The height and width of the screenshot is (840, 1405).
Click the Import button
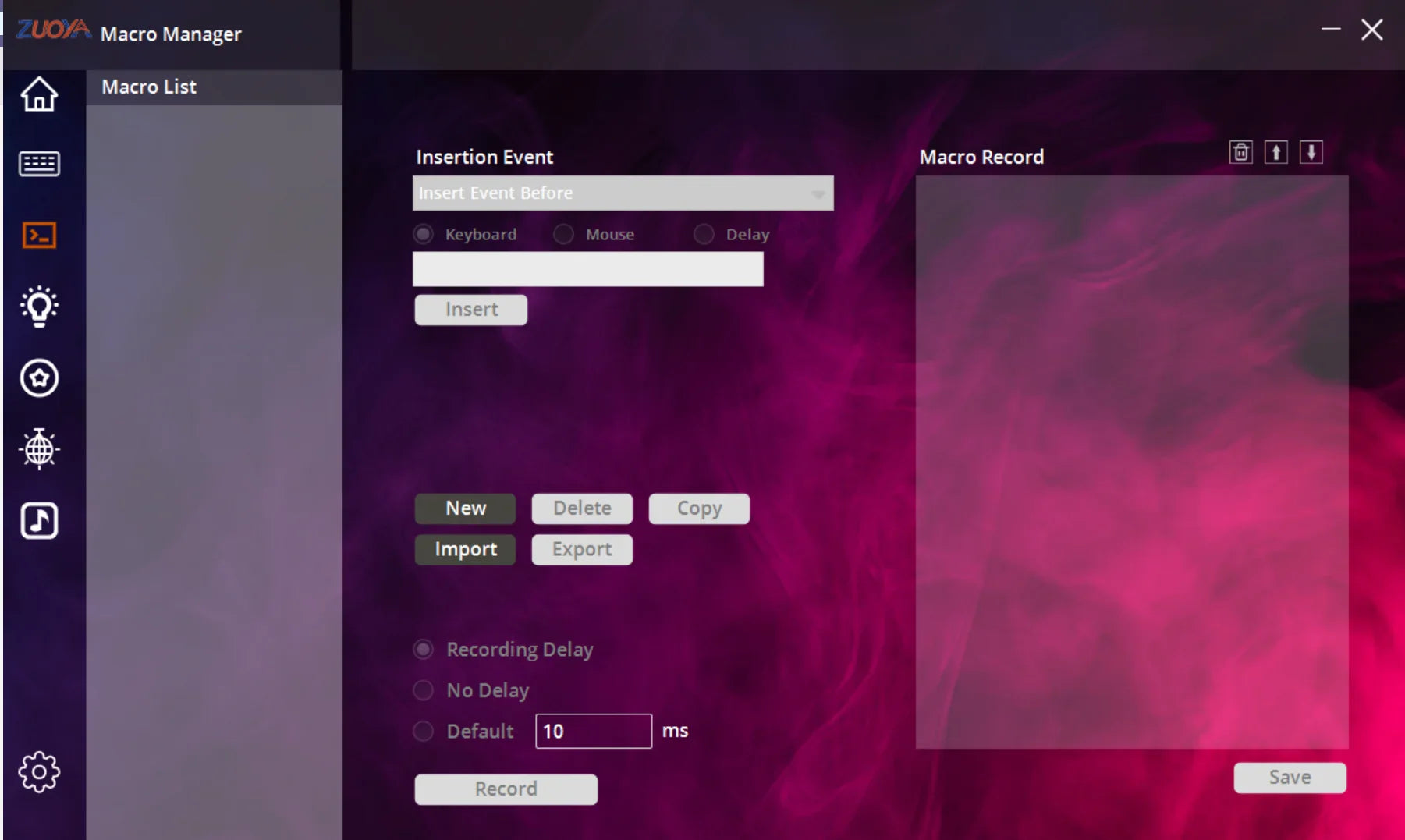(465, 550)
